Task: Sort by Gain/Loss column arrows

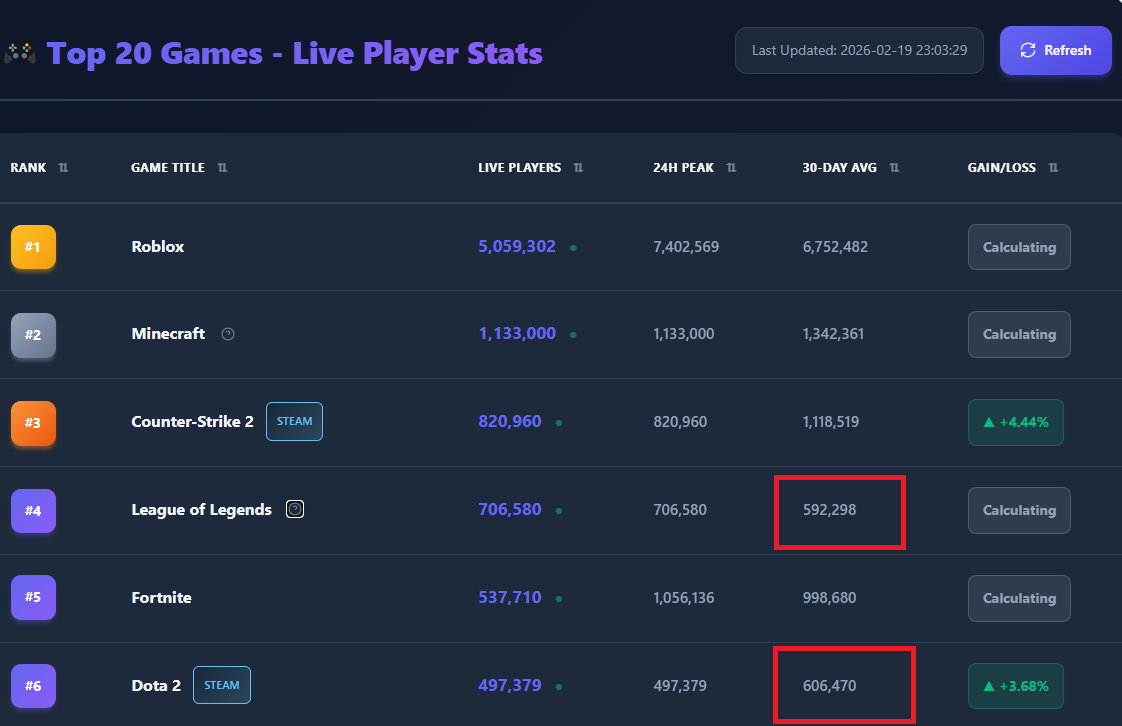Action: (x=1053, y=168)
